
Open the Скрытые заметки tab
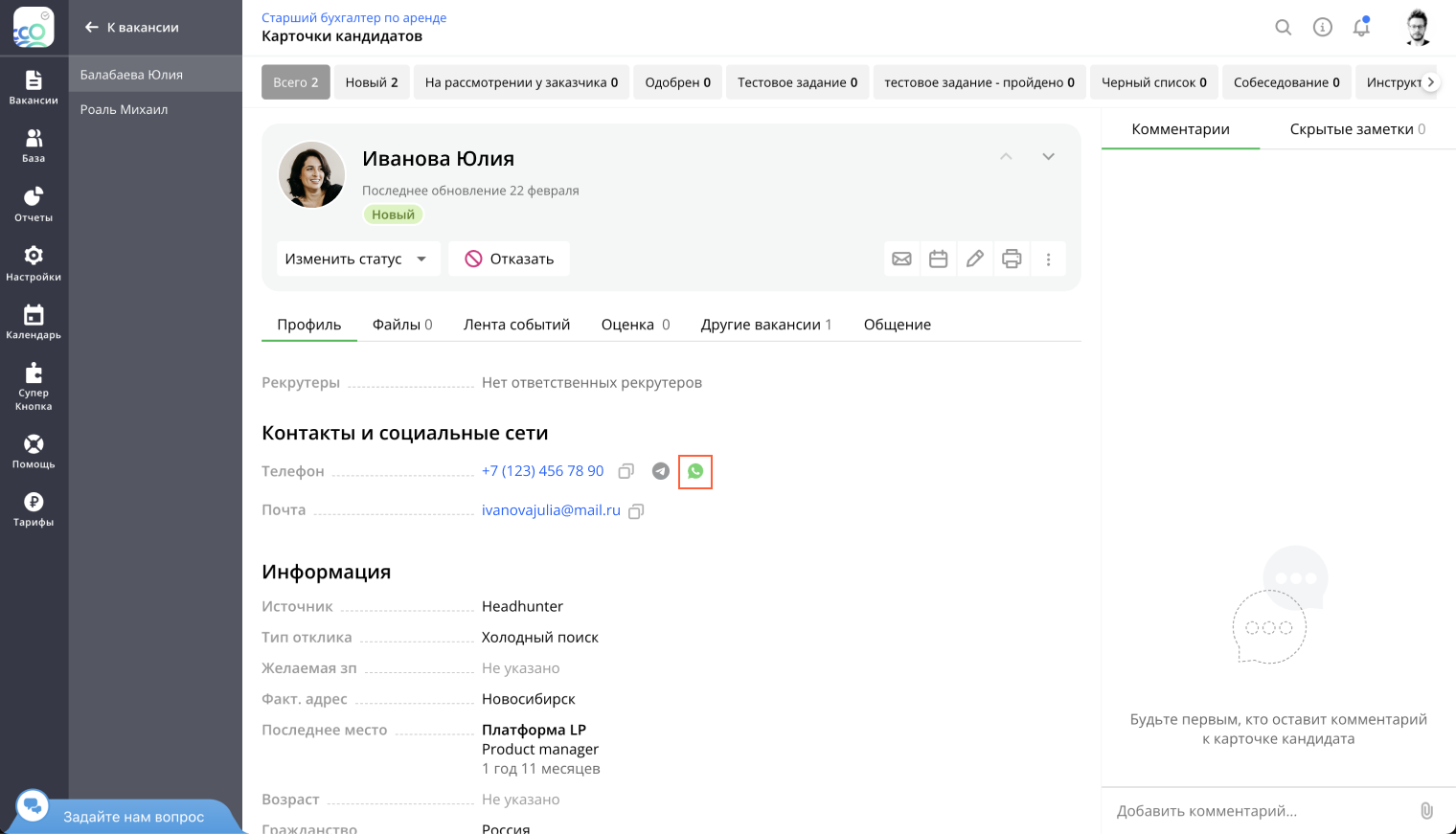click(x=1356, y=129)
